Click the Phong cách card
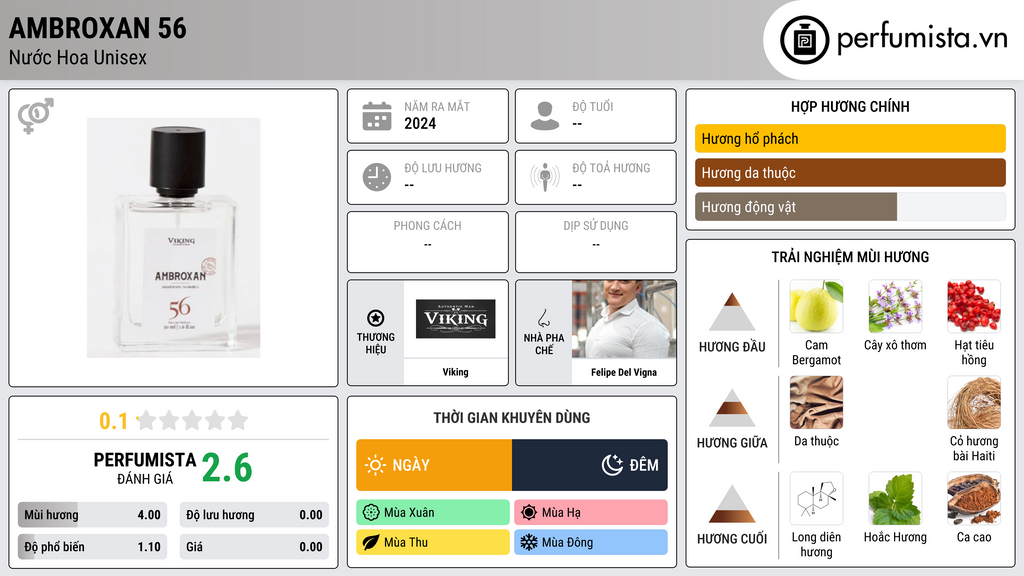This screenshot has height=576, width=1024. click(x=428, y=242)
